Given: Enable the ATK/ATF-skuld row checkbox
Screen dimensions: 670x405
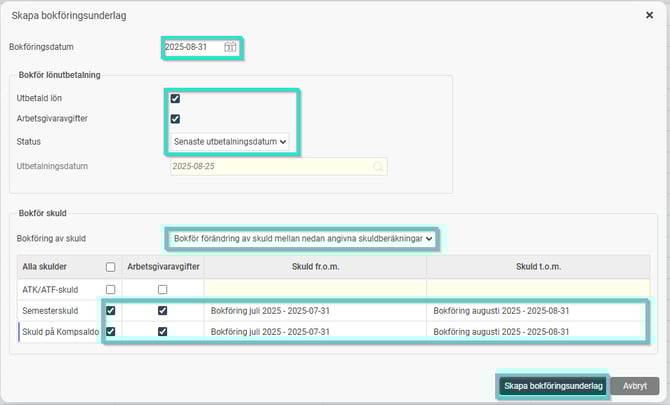Looking at the screenshot, I should 109,289.
